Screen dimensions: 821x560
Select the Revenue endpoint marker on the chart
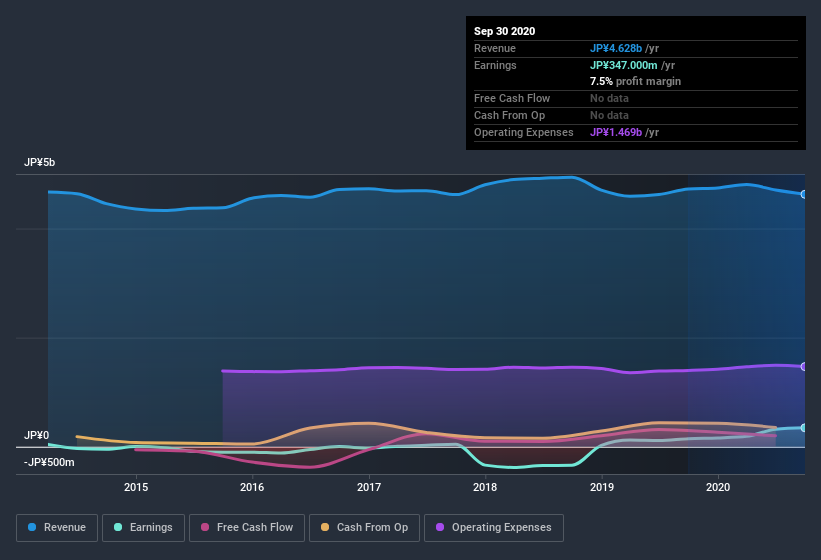(803, 194)
